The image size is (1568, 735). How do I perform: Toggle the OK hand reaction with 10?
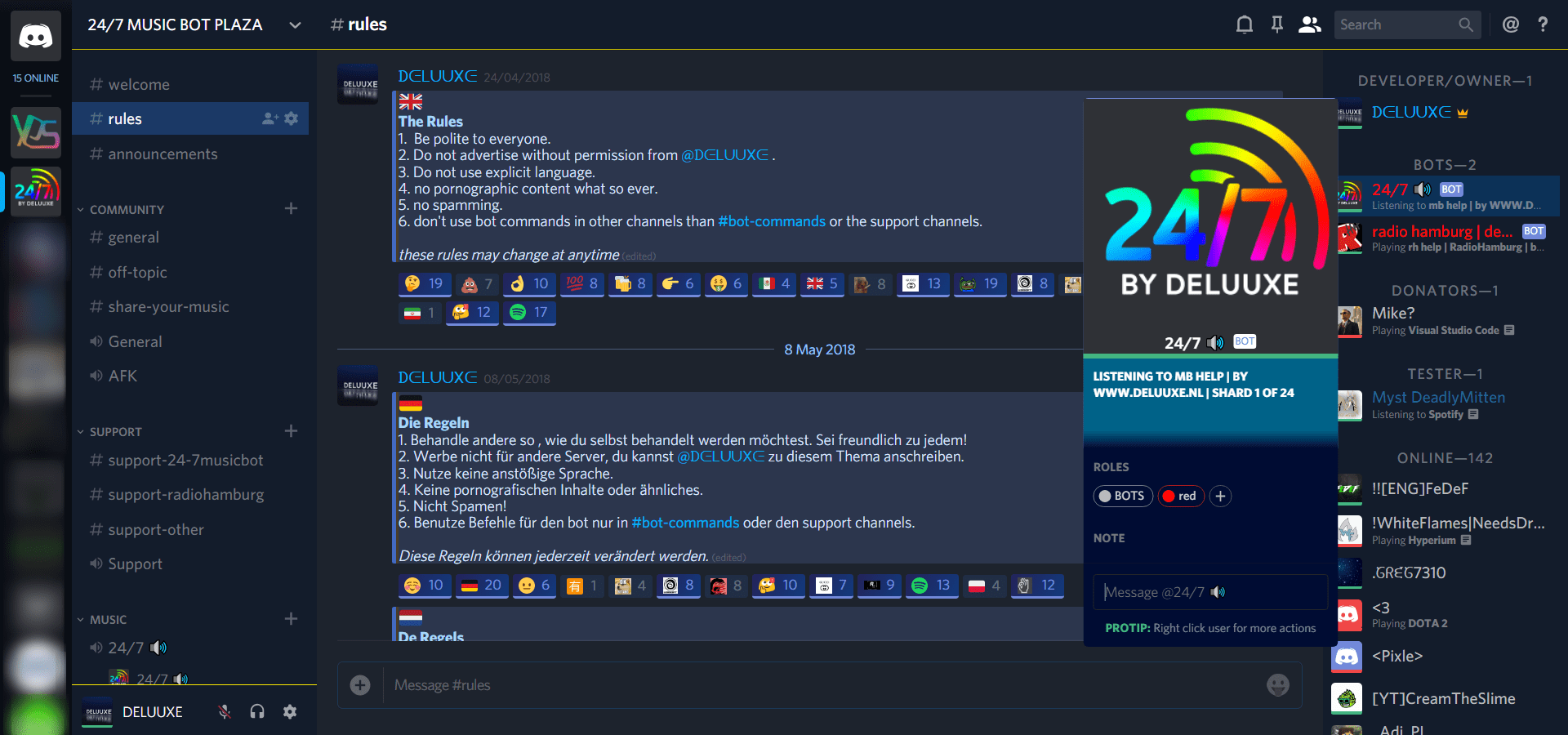tap(529, 284)
